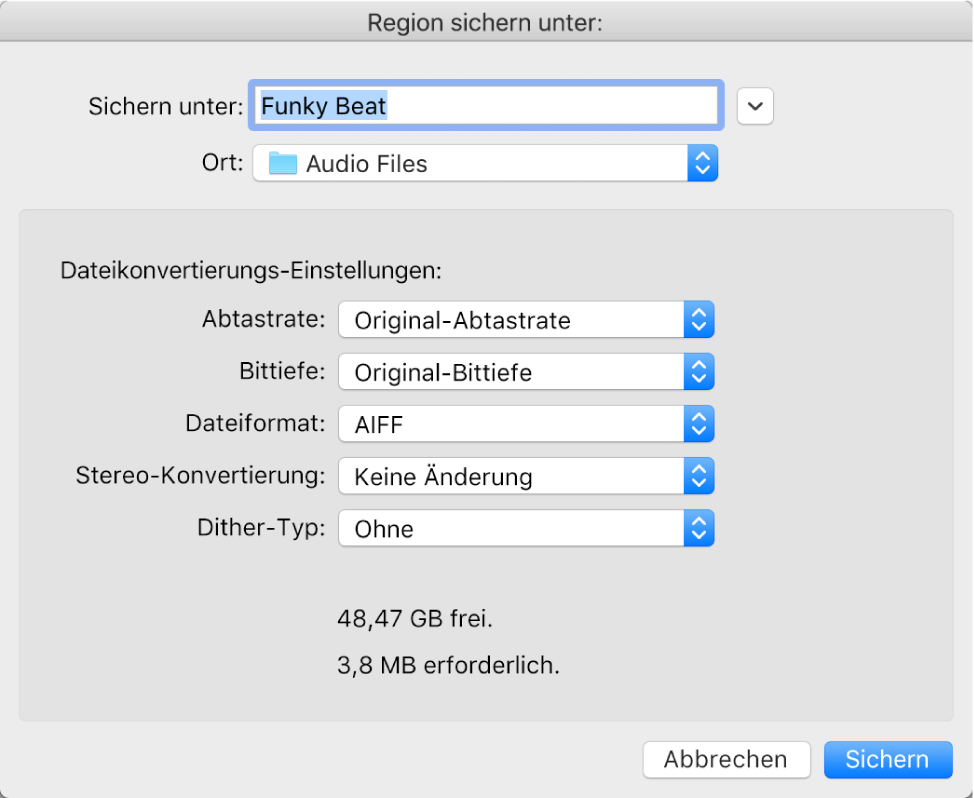This screenshot has height=798, width=974.
Task: Open the Stereo-Konvertierung dropdown
Action: 525,476
